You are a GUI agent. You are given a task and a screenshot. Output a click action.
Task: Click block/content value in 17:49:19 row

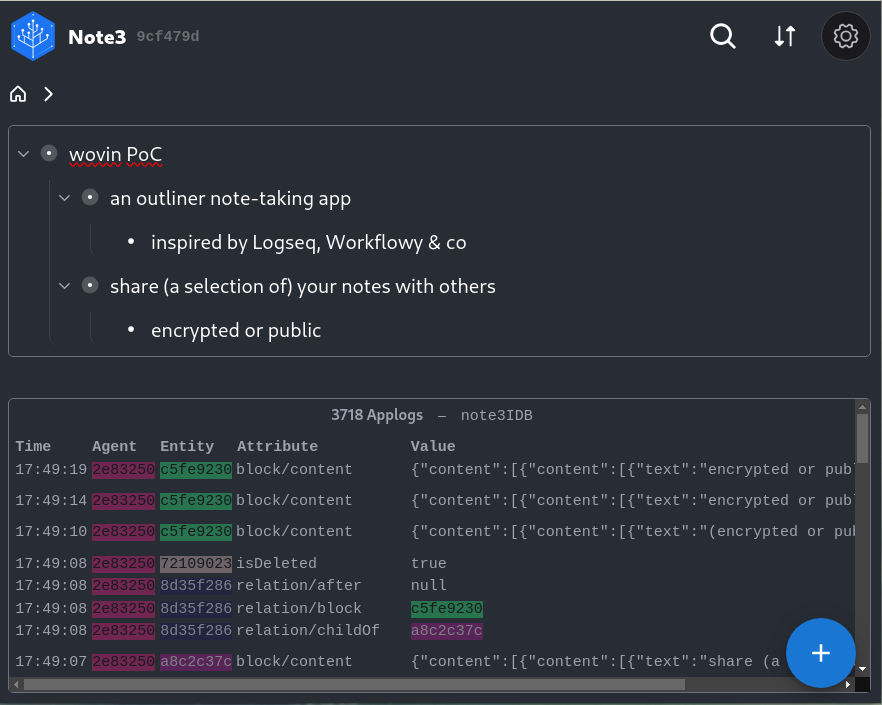pyautogui.click(x=632, y=469)
